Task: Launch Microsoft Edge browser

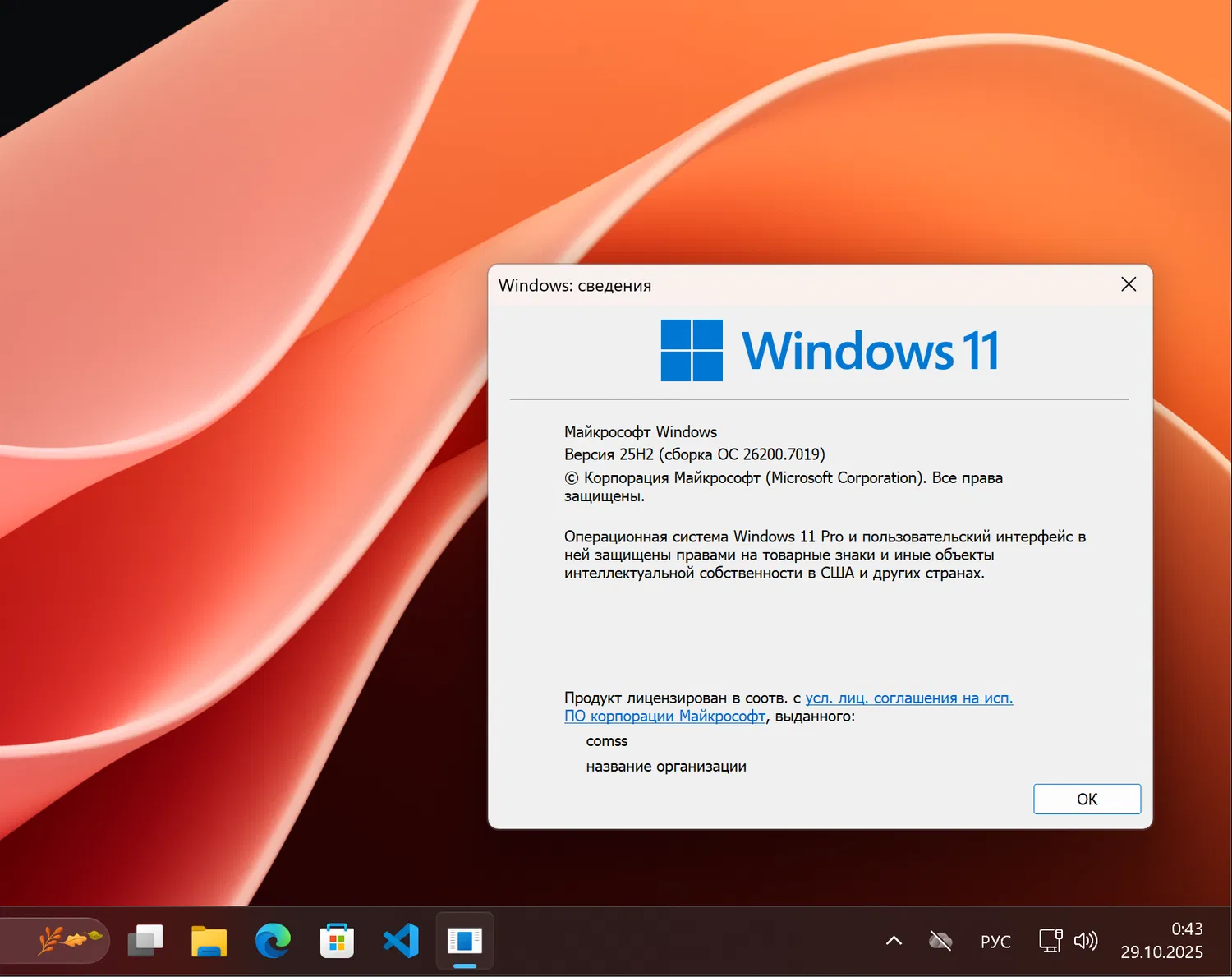Action: click(274, 941)
